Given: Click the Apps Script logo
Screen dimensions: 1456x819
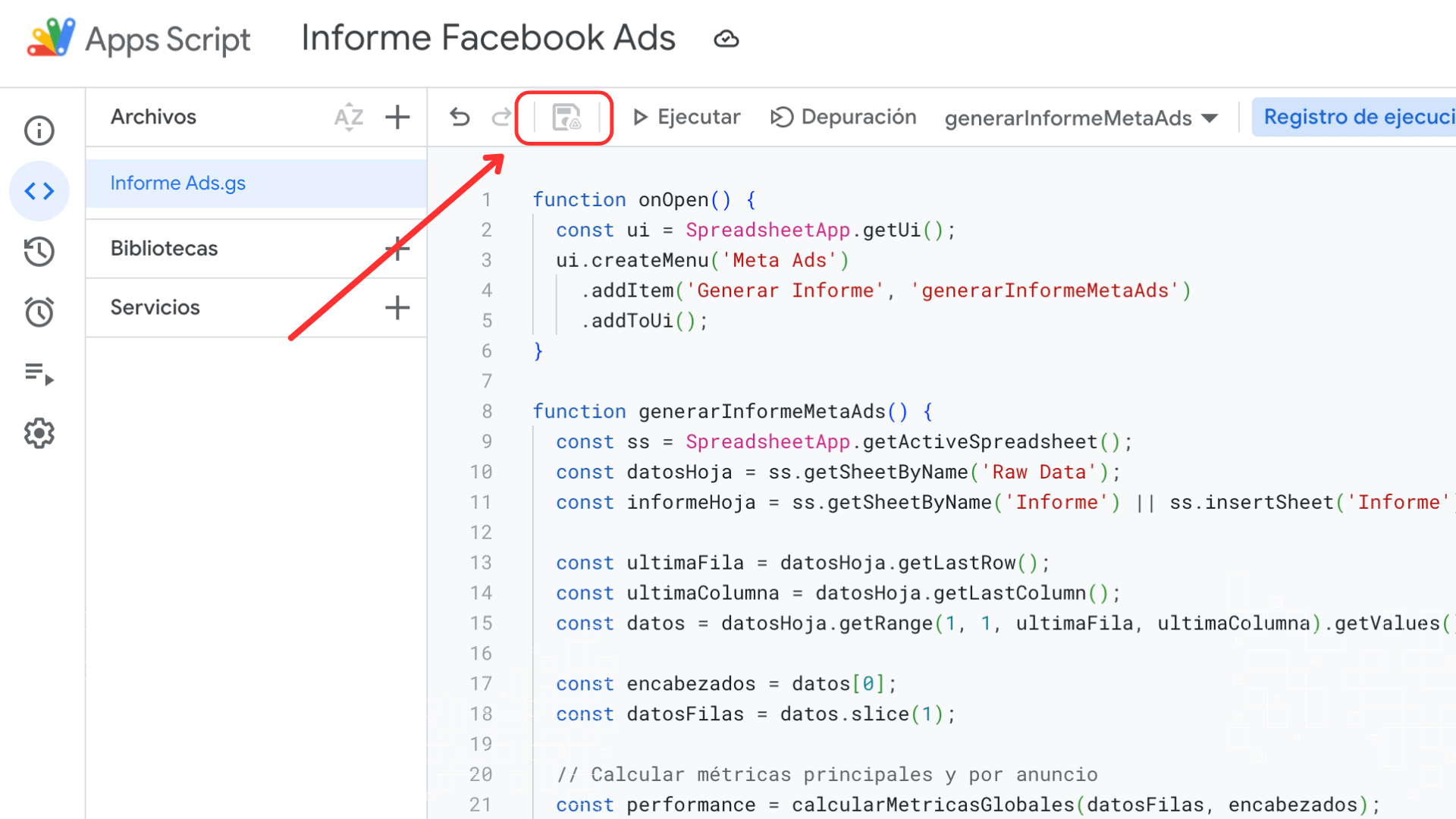Looking at the screenshot, I should [51, 38].
